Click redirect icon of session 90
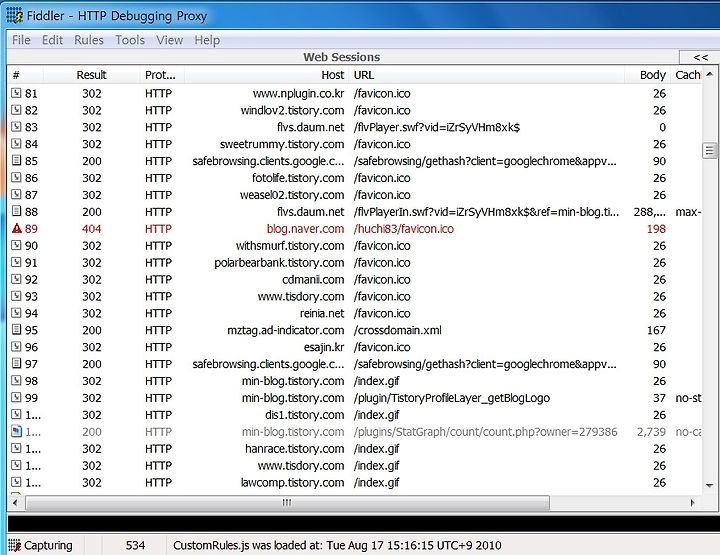The width and height of the screenshot is (720, 555). coord(16,246)
